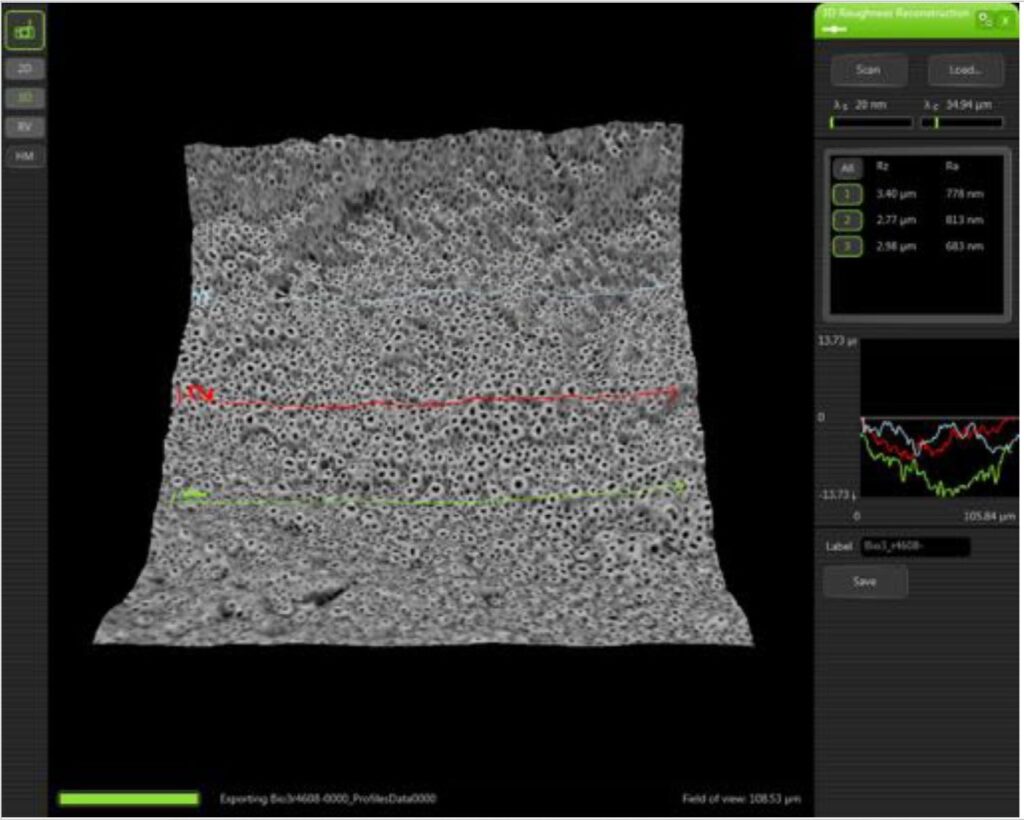1024x820 pixels.
Task: Click the Scan button
Action: pyautogui.click(x=868, y=70)
